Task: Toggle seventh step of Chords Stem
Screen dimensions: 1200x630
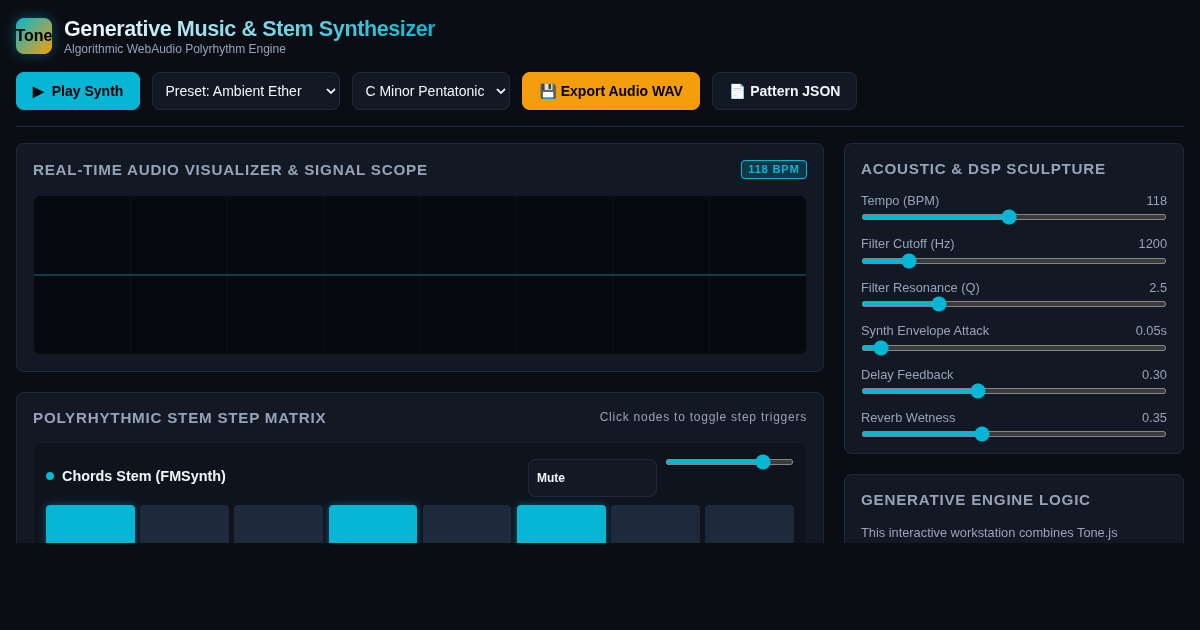Action: [x=655, y=524]
